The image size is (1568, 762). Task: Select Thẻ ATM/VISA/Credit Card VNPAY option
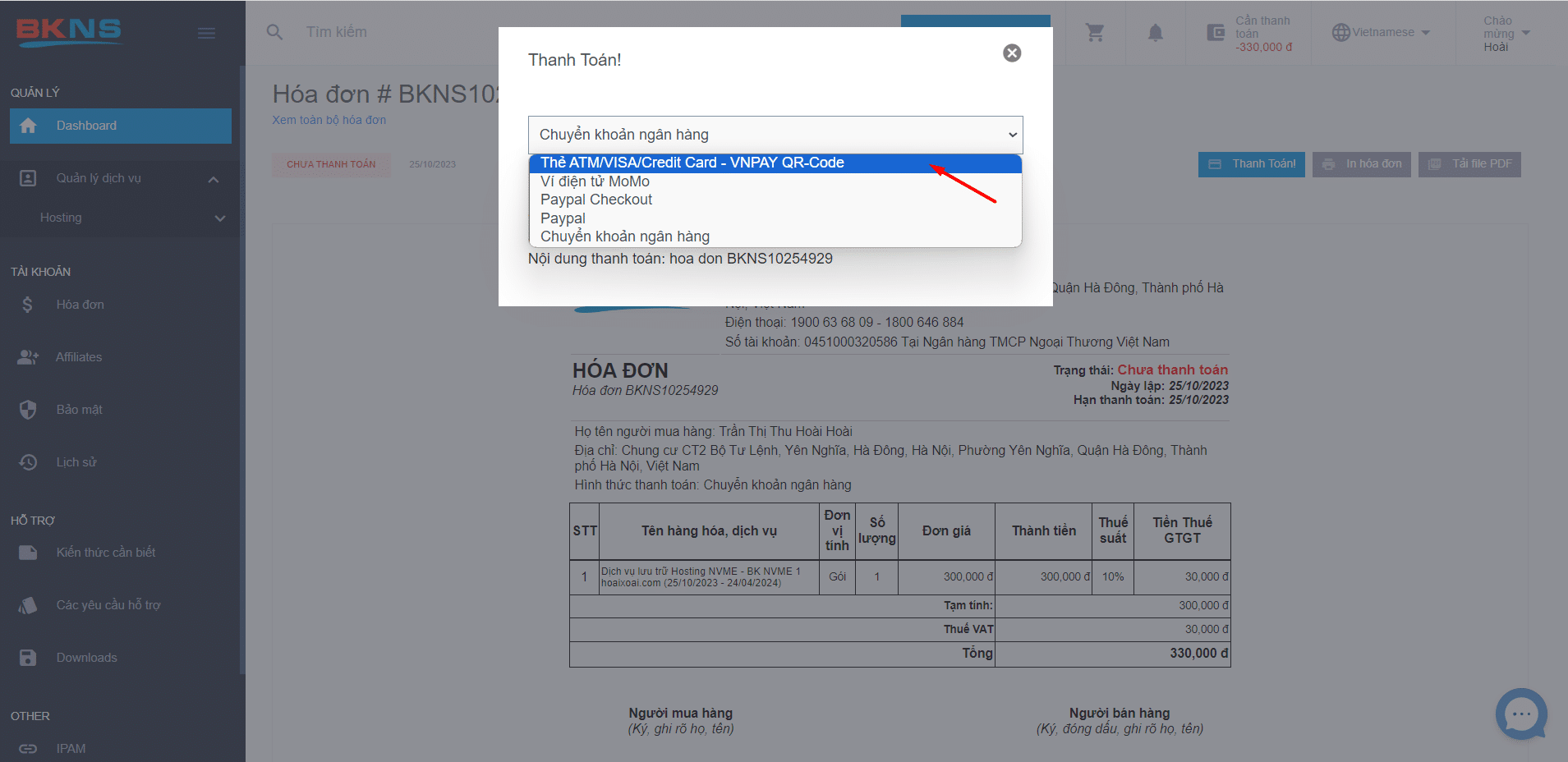coord(775,163)
